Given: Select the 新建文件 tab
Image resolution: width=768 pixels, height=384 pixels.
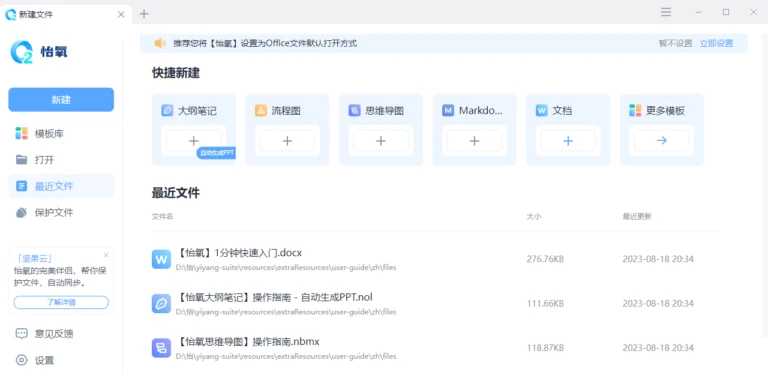Looking at the screenshot, I should tap(65, 14).
